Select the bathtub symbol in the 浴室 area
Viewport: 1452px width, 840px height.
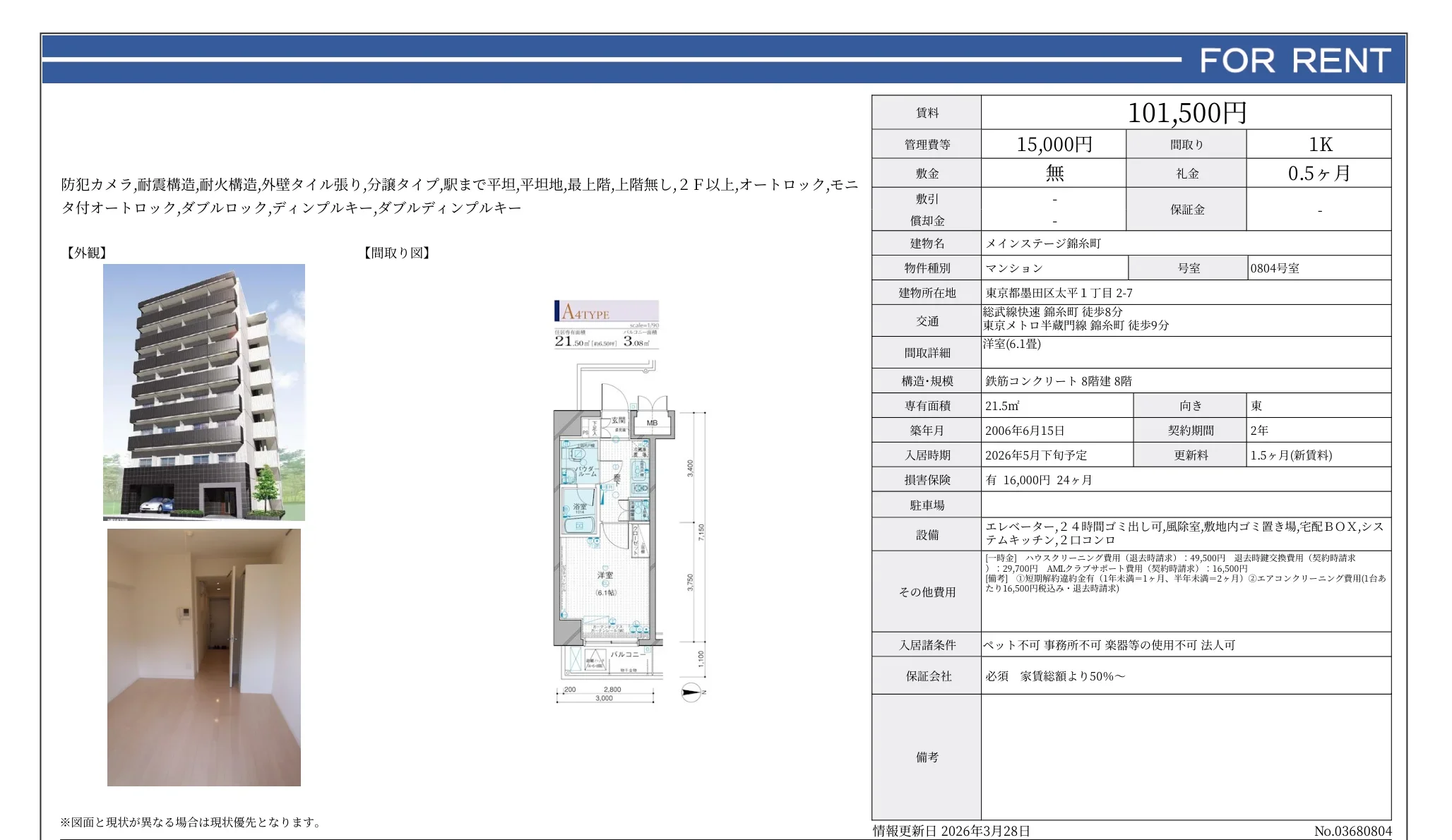pos(581,524)
